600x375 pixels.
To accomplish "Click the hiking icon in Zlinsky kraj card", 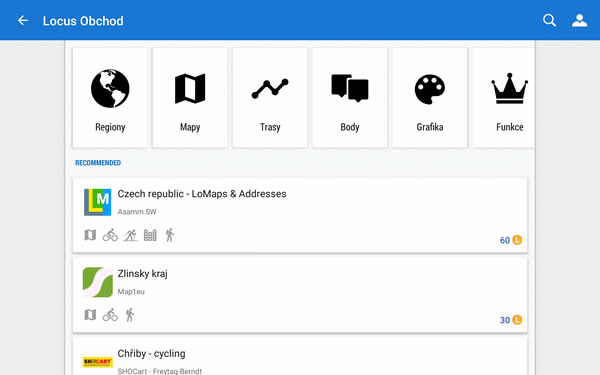I will point(130,315).
